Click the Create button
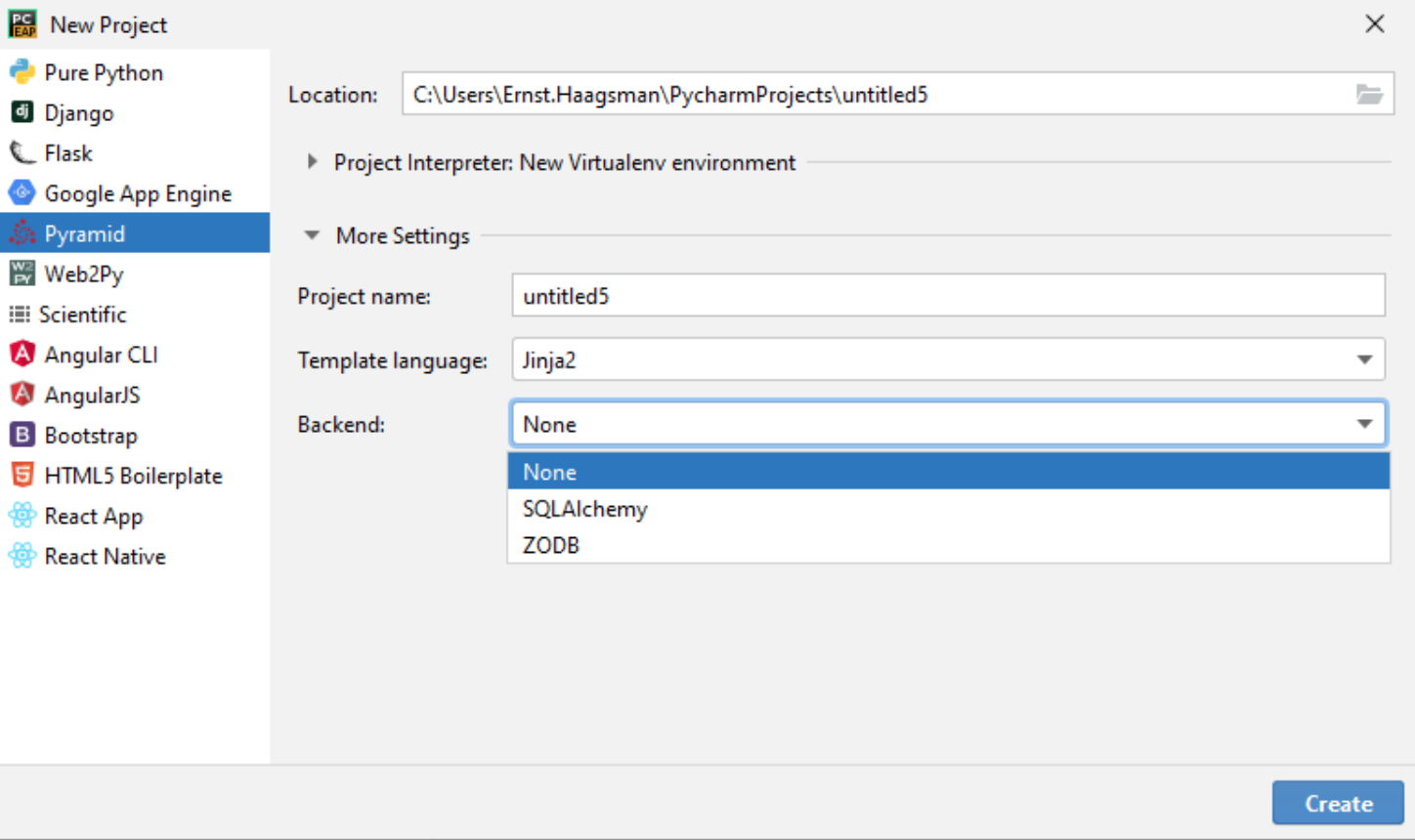The width and height of the screenshot is (1415, 840). coord(1338,803)
